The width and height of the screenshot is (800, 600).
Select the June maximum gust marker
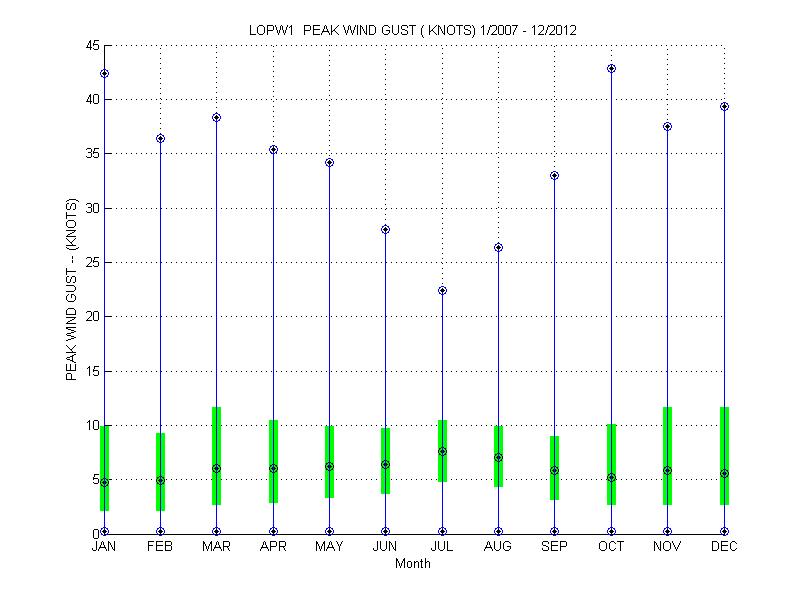[x=386, y=230]
